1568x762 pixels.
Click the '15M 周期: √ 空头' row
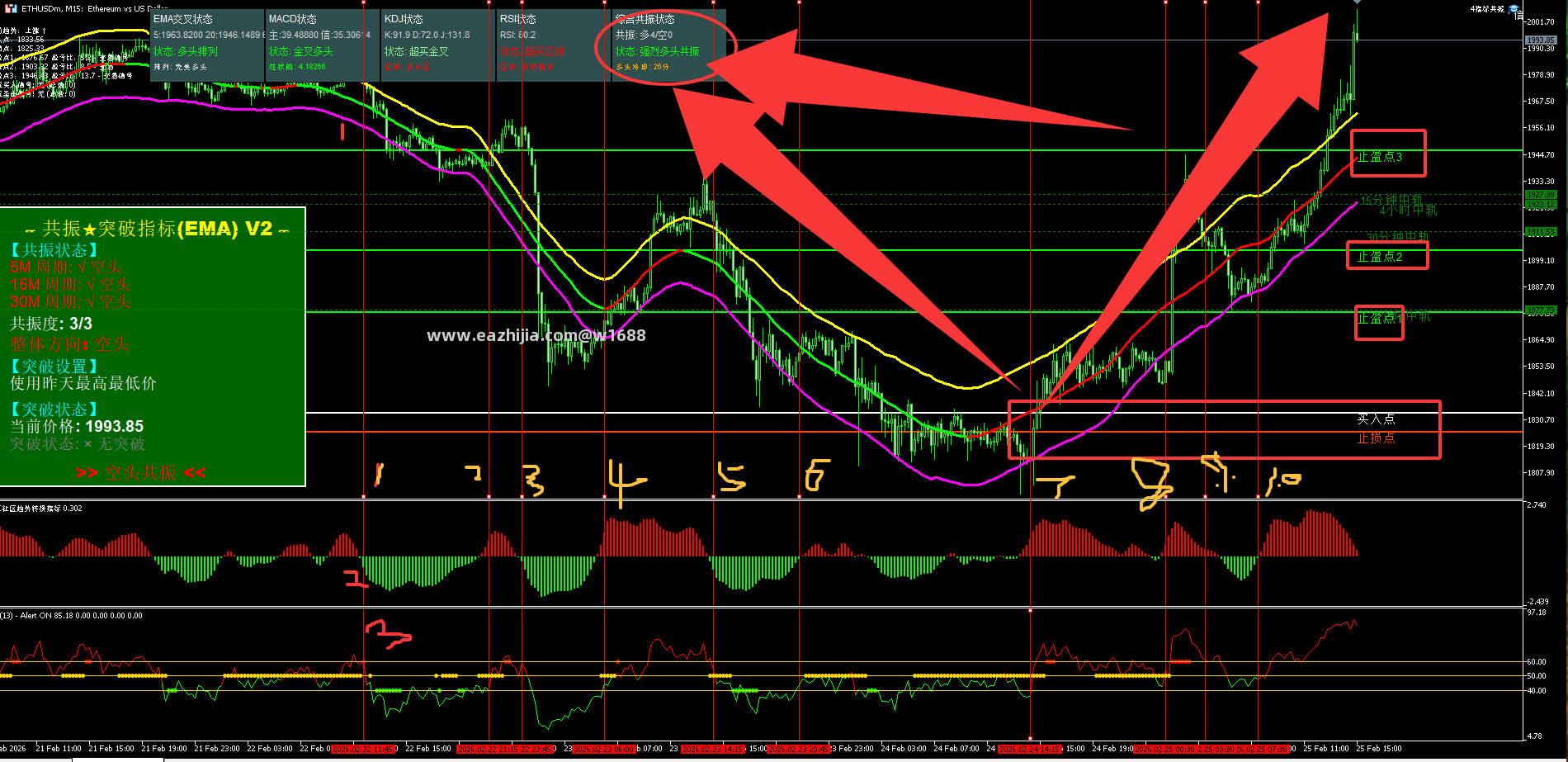pos(70,284)
